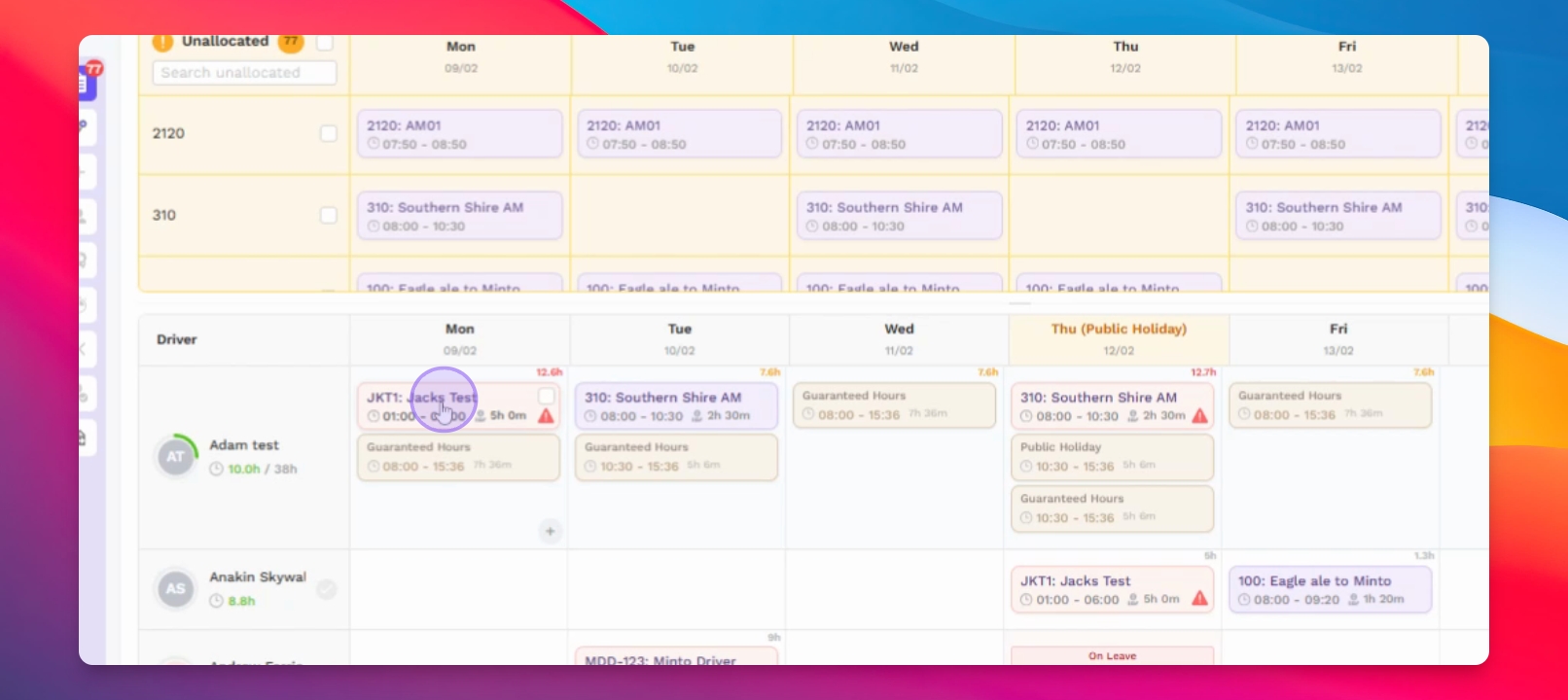Select the unallocated 2120: AM01 shift on Monday
The image size is (1568, 700).
(460, 134)
